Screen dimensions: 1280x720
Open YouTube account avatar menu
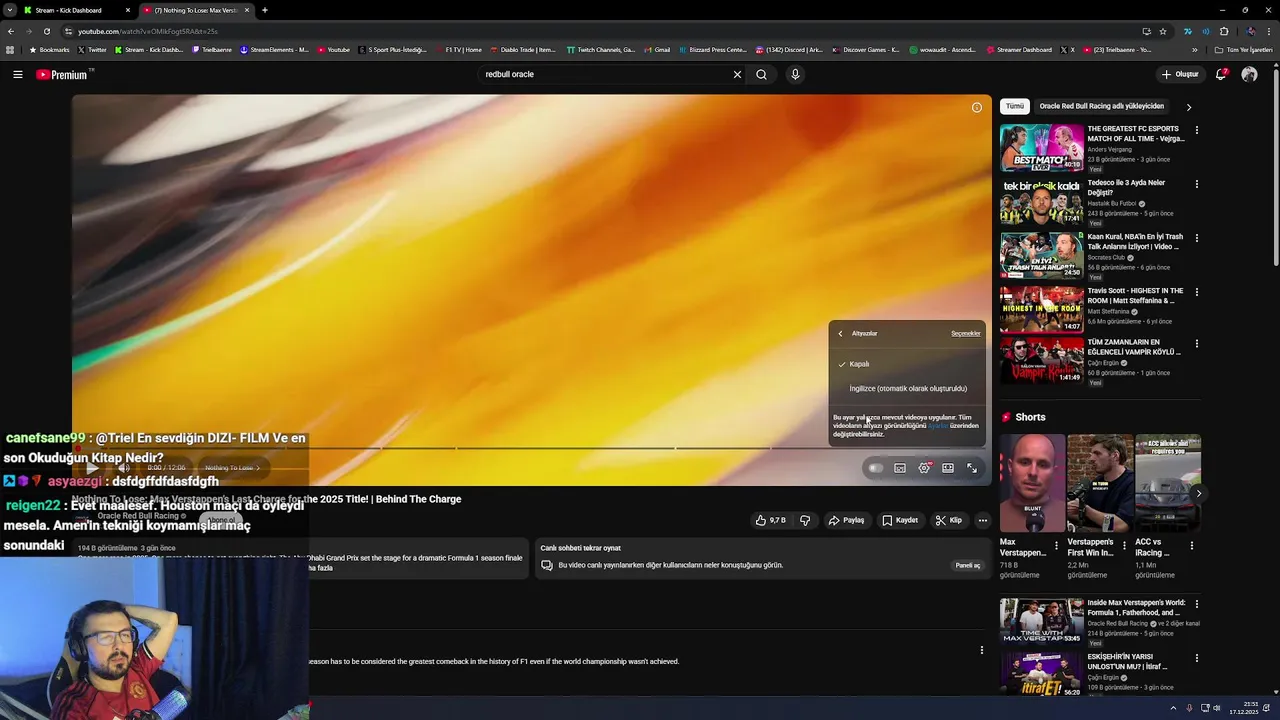[x=1249, y=74]
